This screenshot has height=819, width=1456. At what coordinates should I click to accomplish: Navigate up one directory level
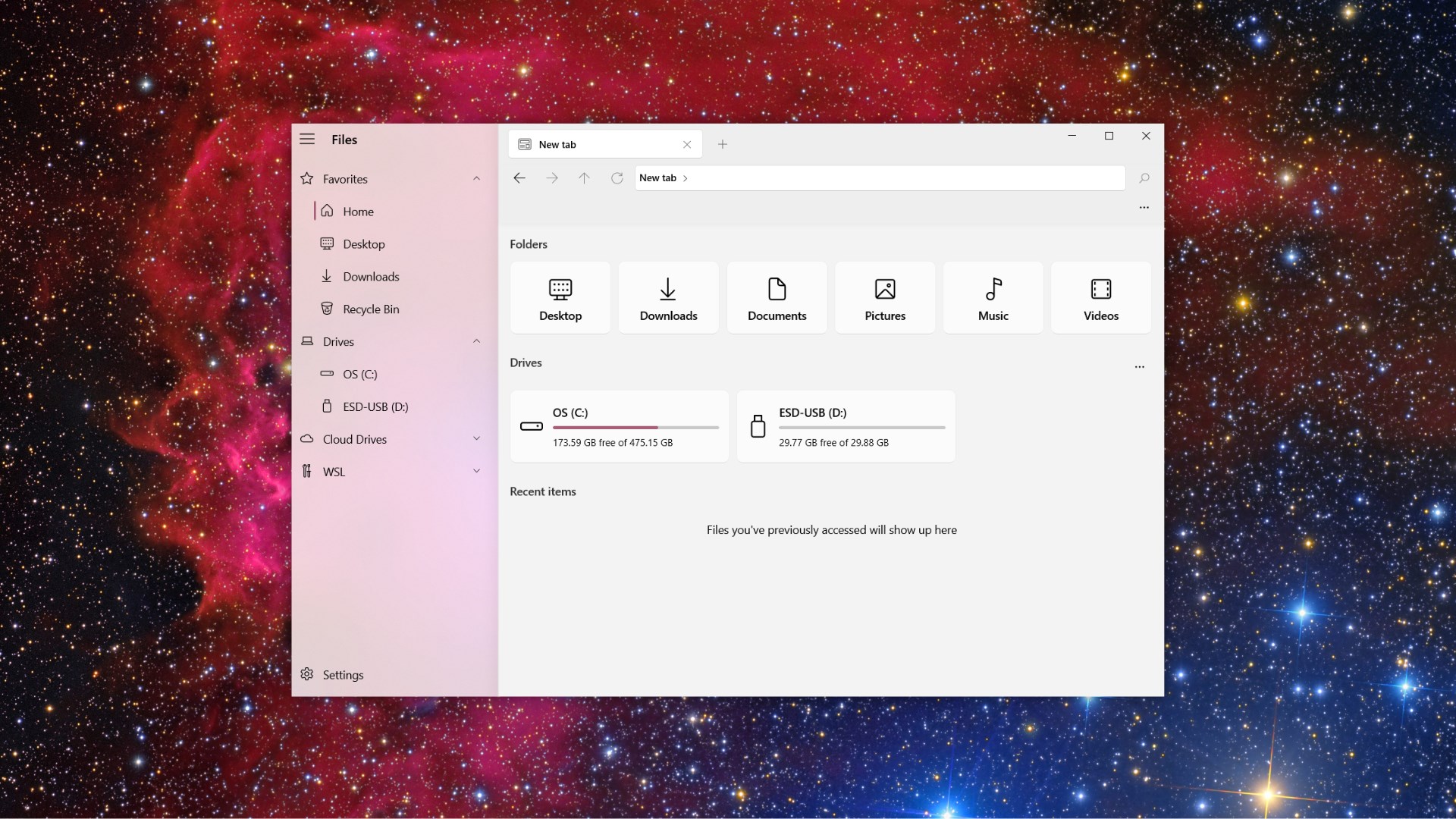click(x=583, y=177)
